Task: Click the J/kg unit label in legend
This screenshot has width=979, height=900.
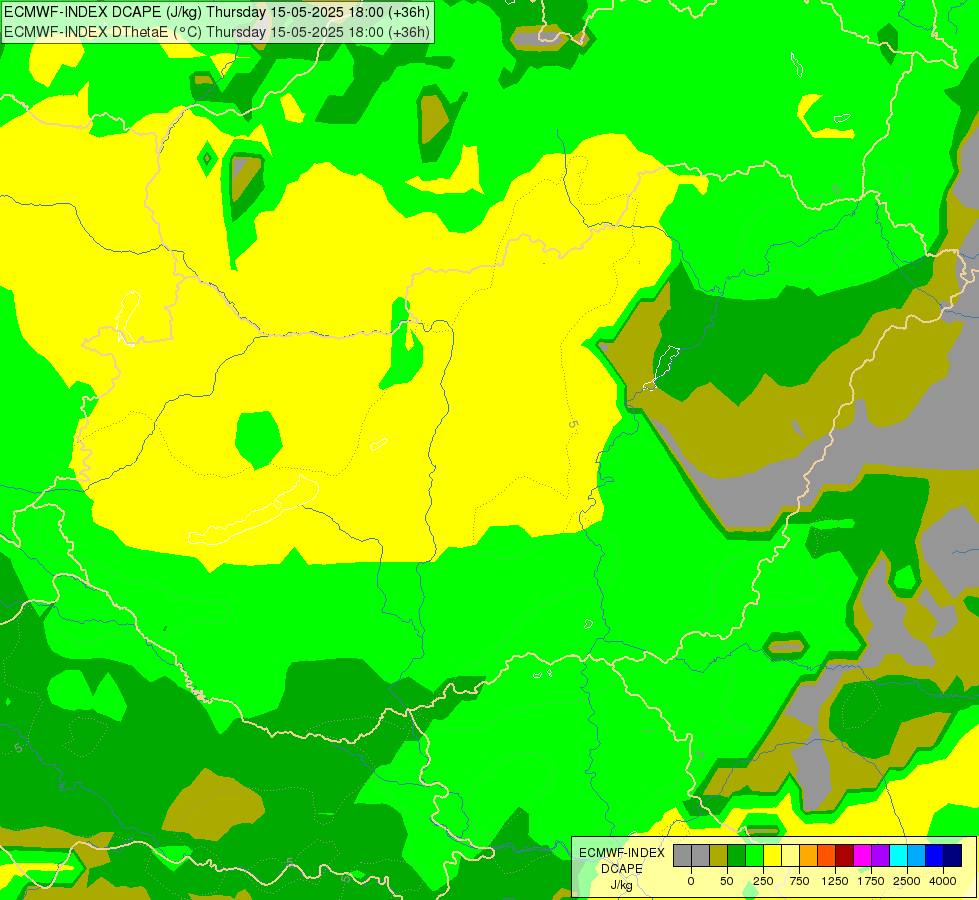Action: [x=622, y=885]
